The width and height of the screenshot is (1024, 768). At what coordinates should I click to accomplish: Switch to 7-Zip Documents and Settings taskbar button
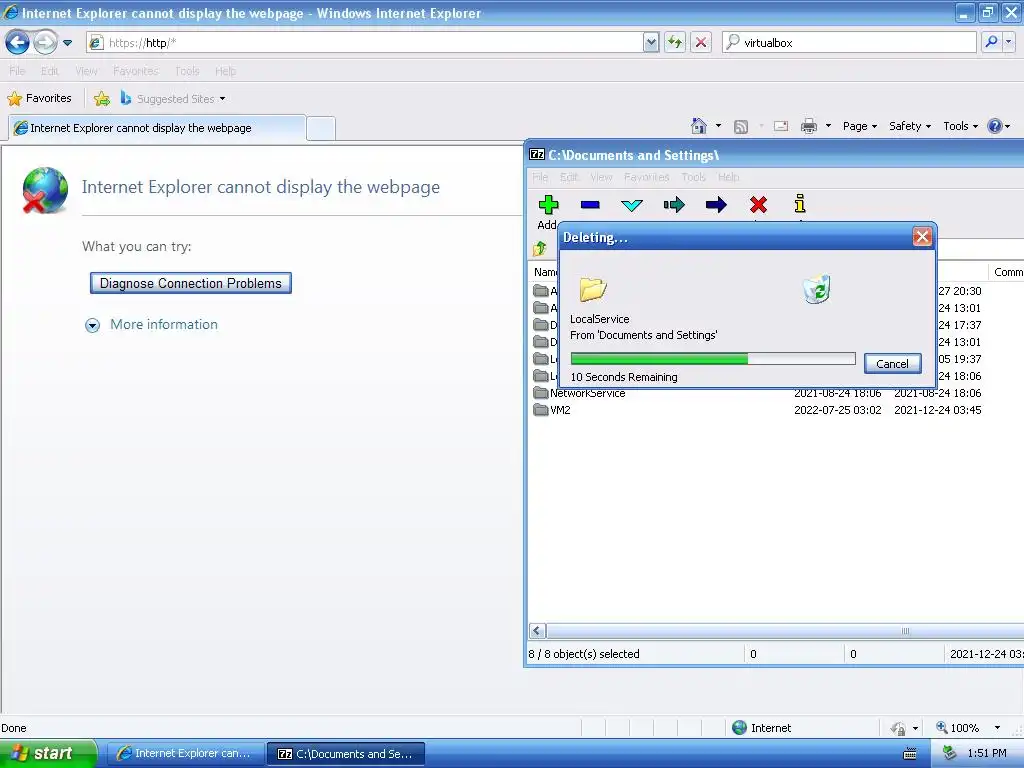(346, 754)
